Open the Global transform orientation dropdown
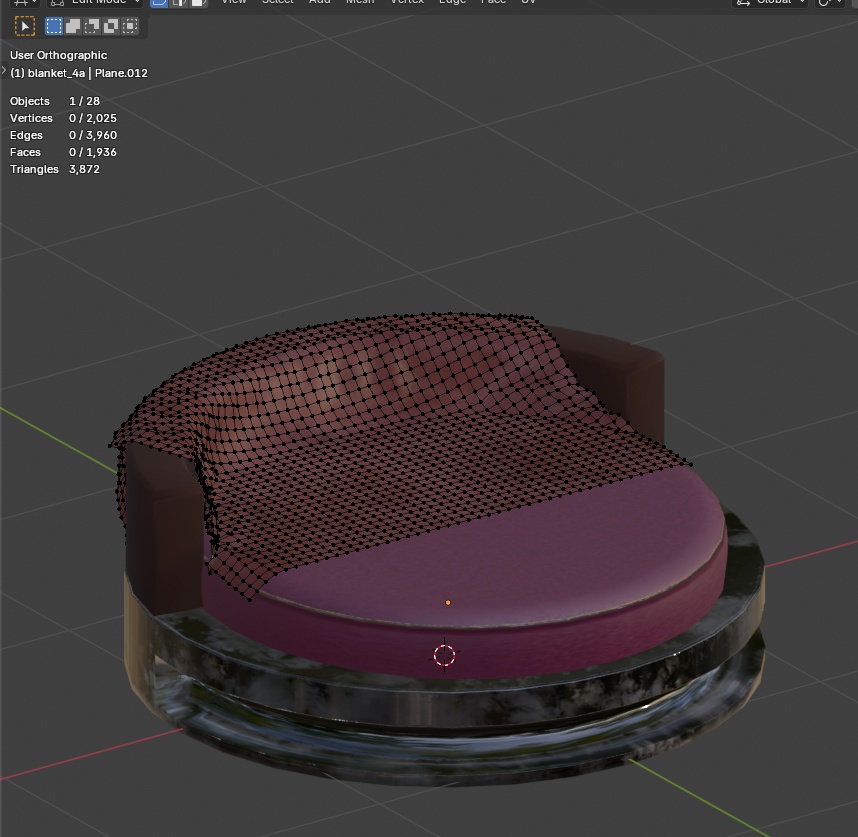 [770, 3]
